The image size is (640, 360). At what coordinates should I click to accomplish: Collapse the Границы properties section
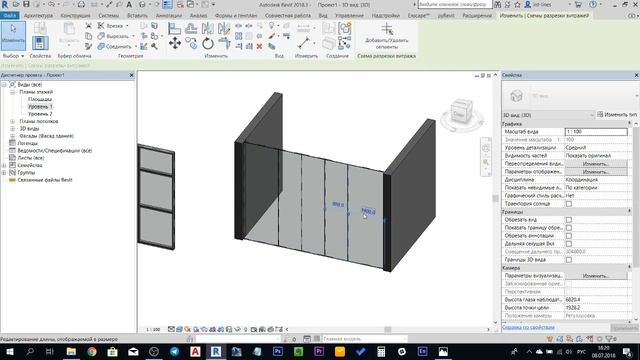click(629, 211)
